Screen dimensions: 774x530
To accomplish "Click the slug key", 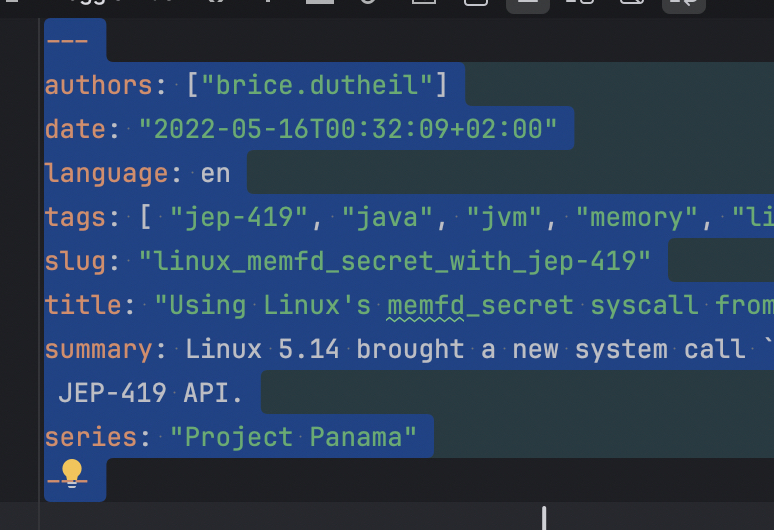I will pos(75,261).
